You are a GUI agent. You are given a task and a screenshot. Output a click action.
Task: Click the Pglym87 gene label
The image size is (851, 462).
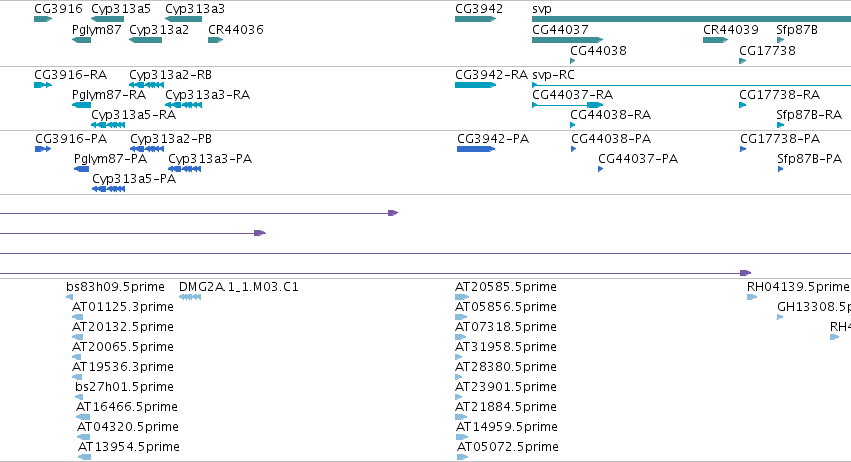97,30
